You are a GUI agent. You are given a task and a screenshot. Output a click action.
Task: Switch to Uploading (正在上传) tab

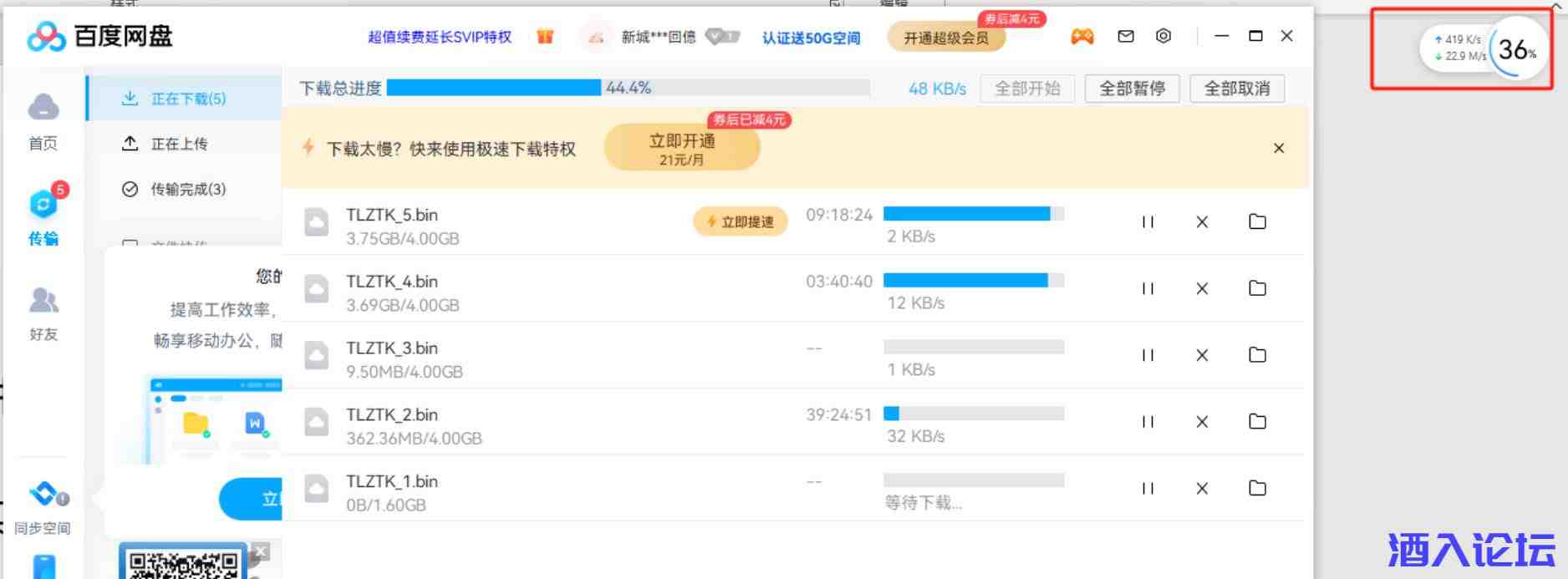click(178, 144)
